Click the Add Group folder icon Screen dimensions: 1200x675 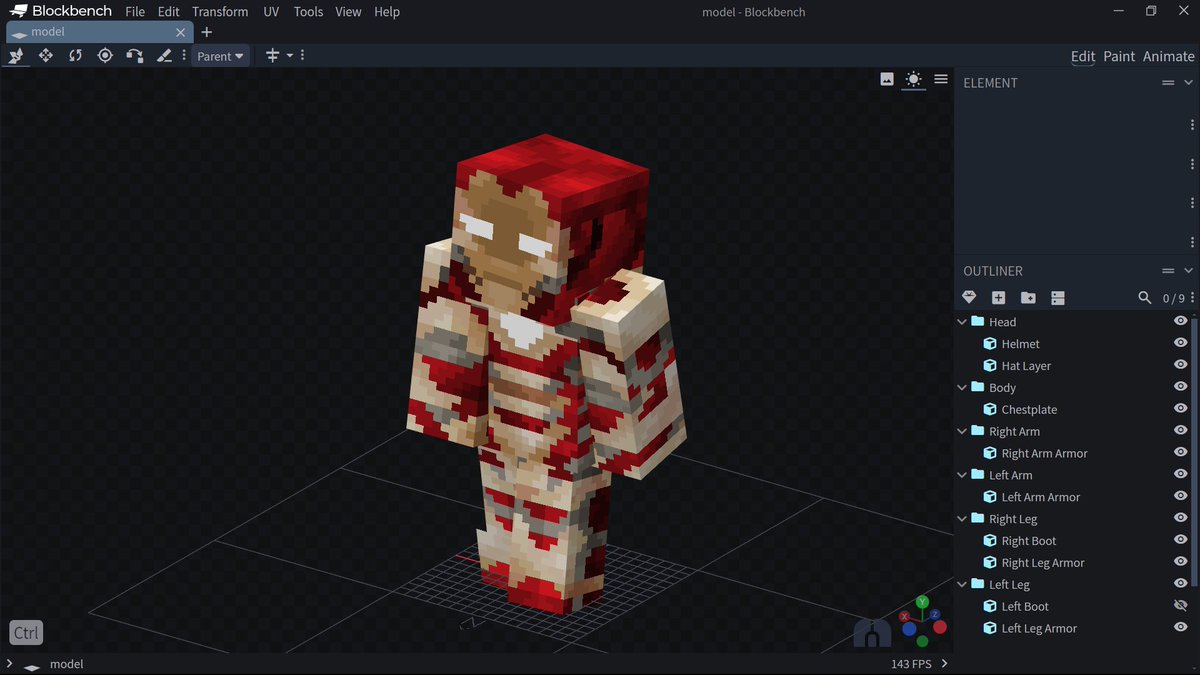[x=1028, y=298]
